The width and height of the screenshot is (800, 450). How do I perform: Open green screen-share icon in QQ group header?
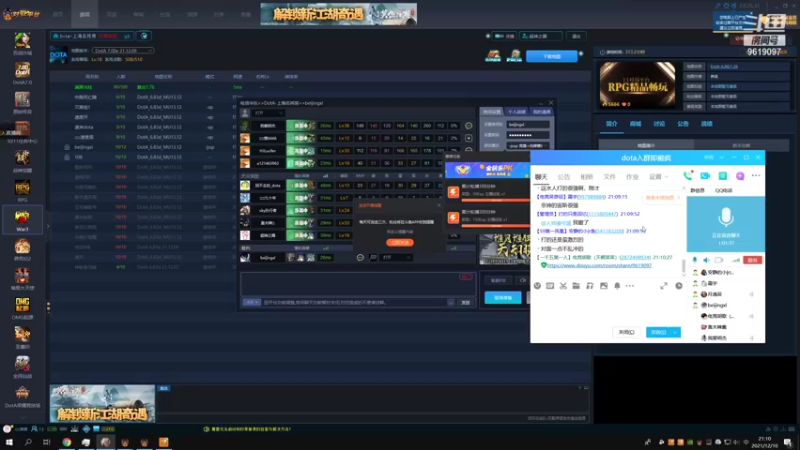pos(722,176)
